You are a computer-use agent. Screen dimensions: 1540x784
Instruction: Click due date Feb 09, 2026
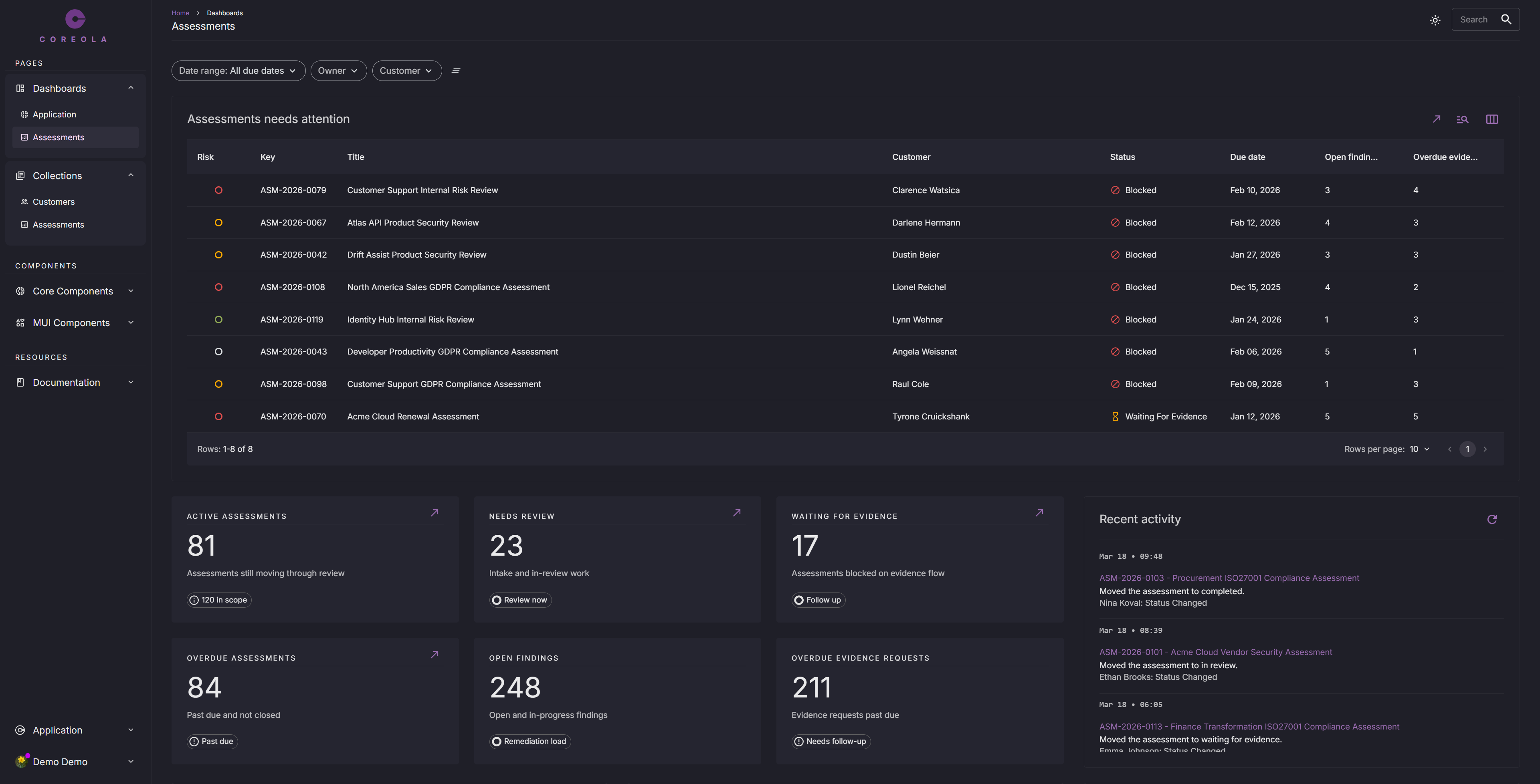[1255, 384]
